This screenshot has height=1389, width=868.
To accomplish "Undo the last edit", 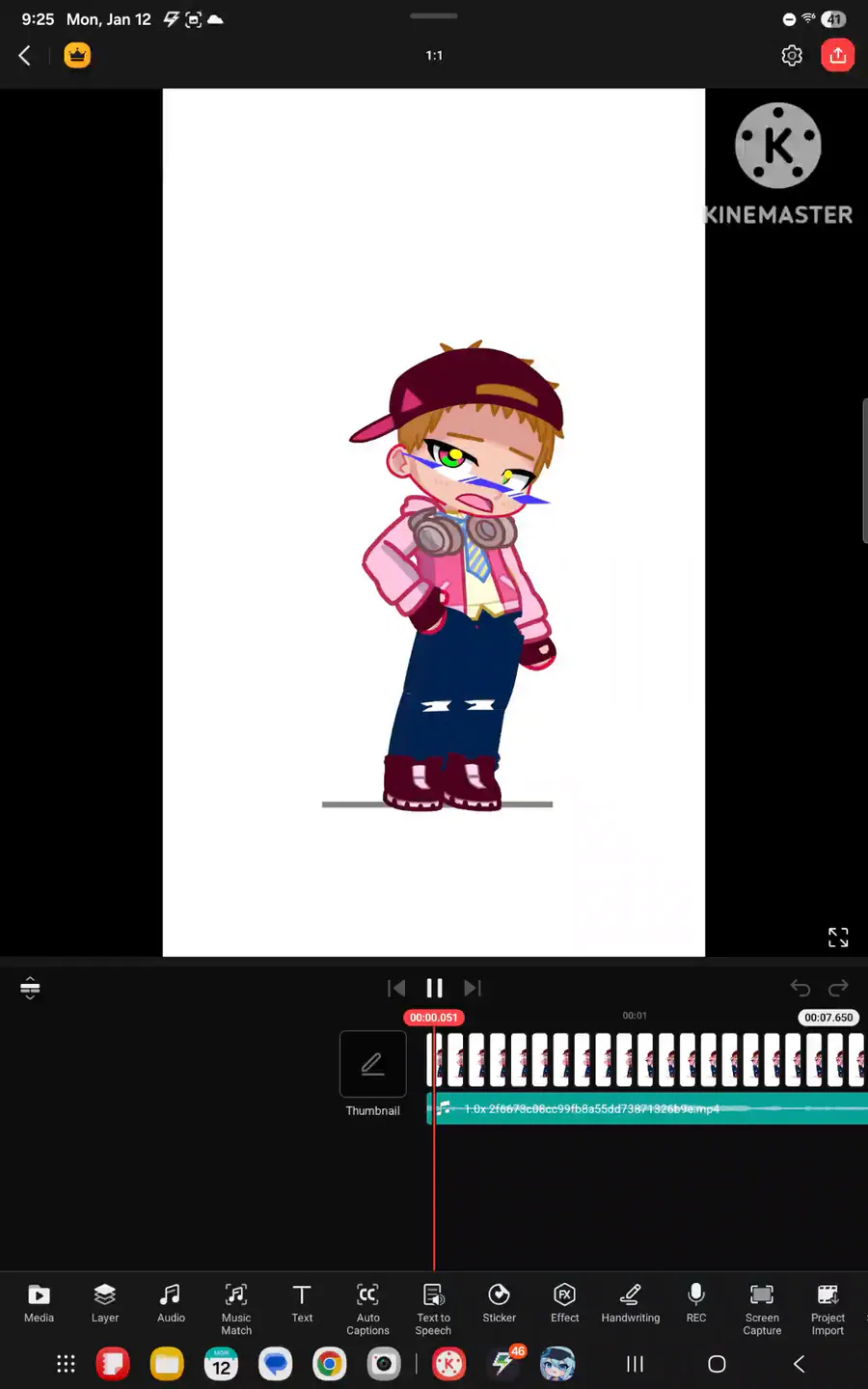I will click(800, 988).
